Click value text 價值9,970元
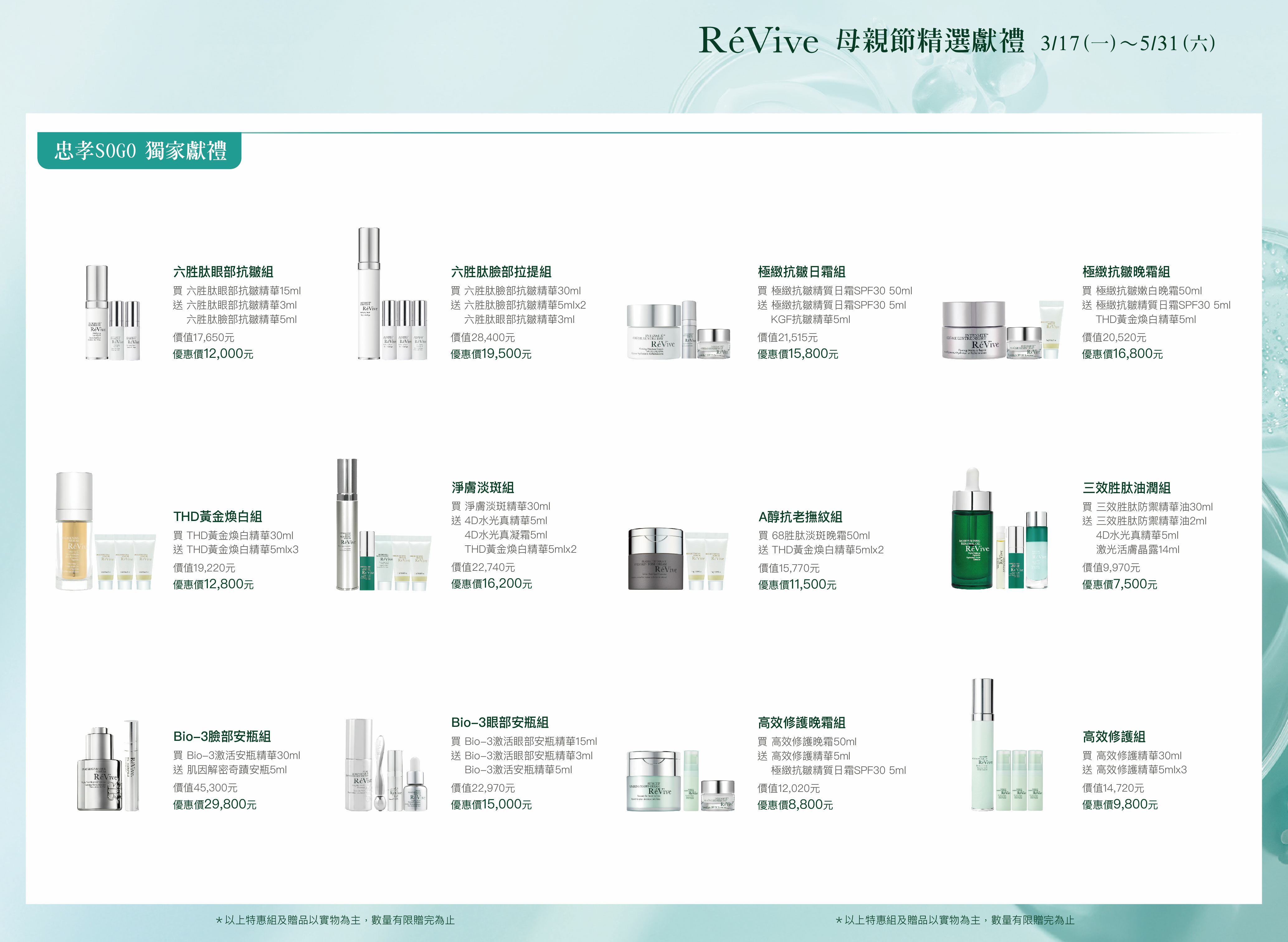Viewport: 1288px width, 942px height. click(x=1110, y=568)
